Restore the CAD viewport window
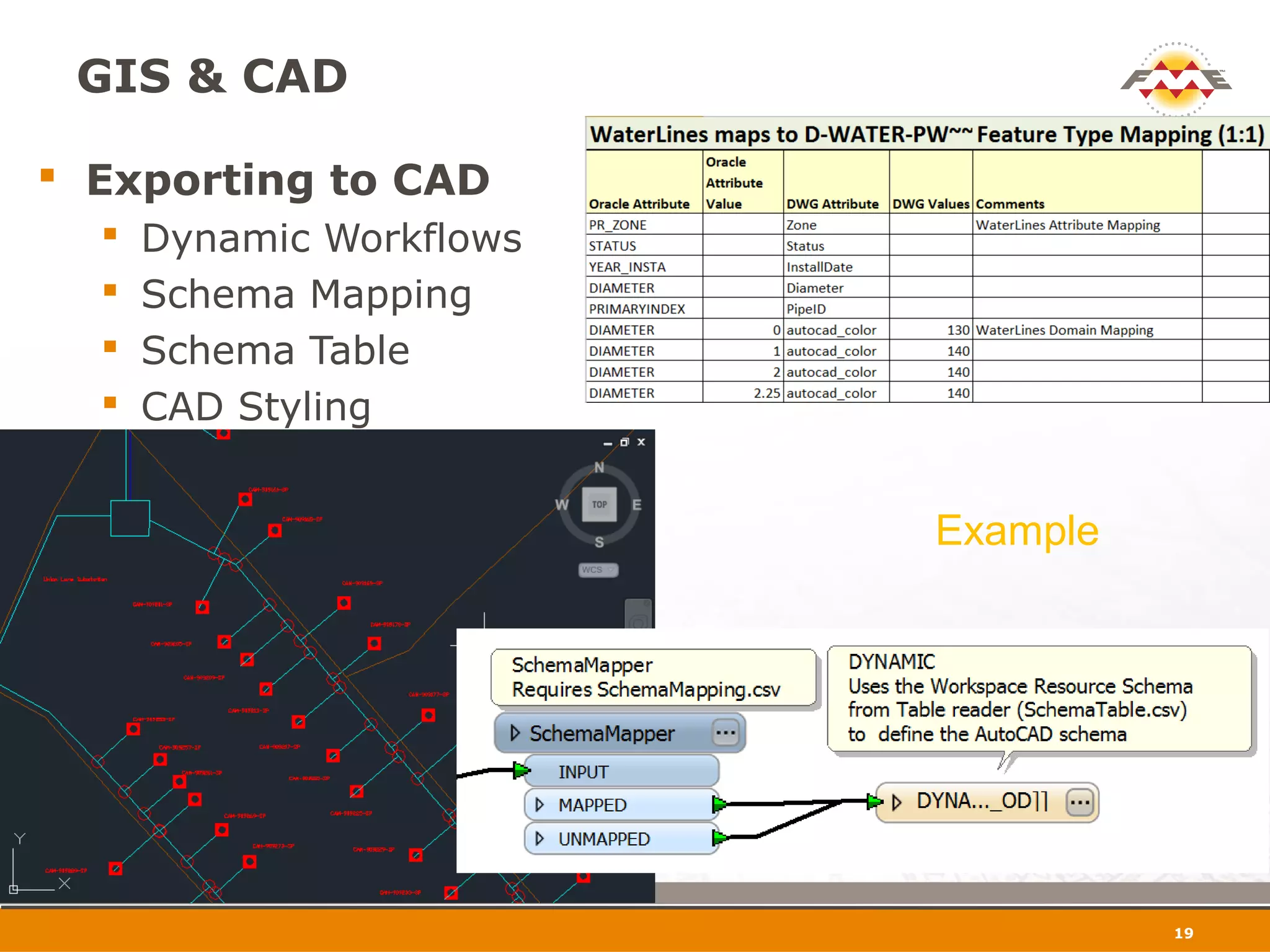The image size is (1270, 952). [624, 442]
